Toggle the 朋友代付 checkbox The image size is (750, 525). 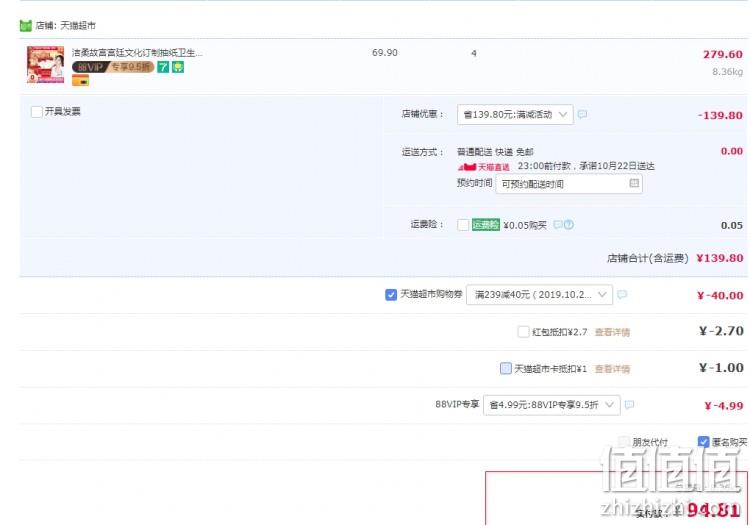(624, 441)
